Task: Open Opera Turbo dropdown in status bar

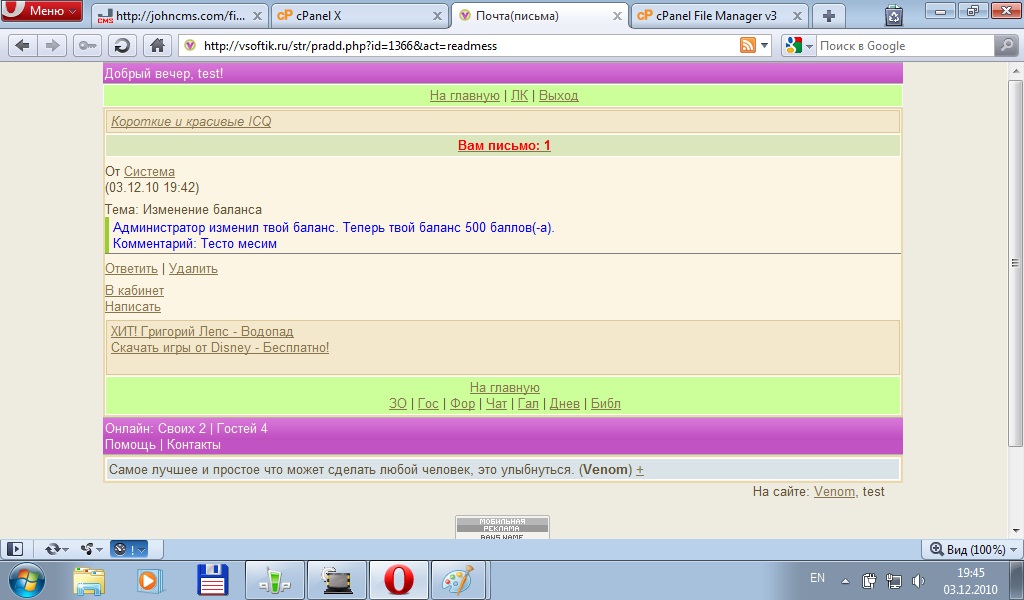Action: click(129, 549)
